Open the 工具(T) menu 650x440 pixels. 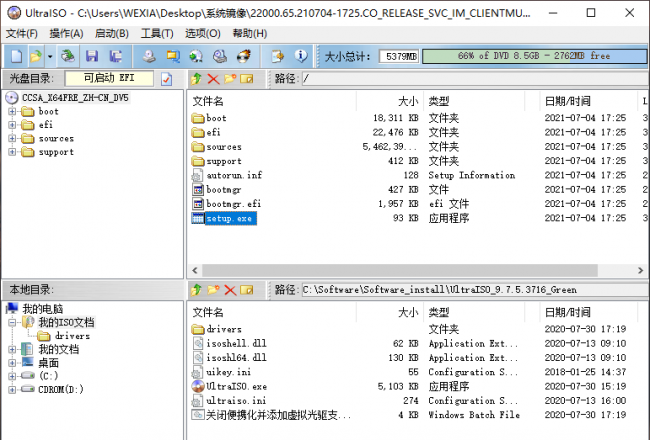click(x=157, y=33)
